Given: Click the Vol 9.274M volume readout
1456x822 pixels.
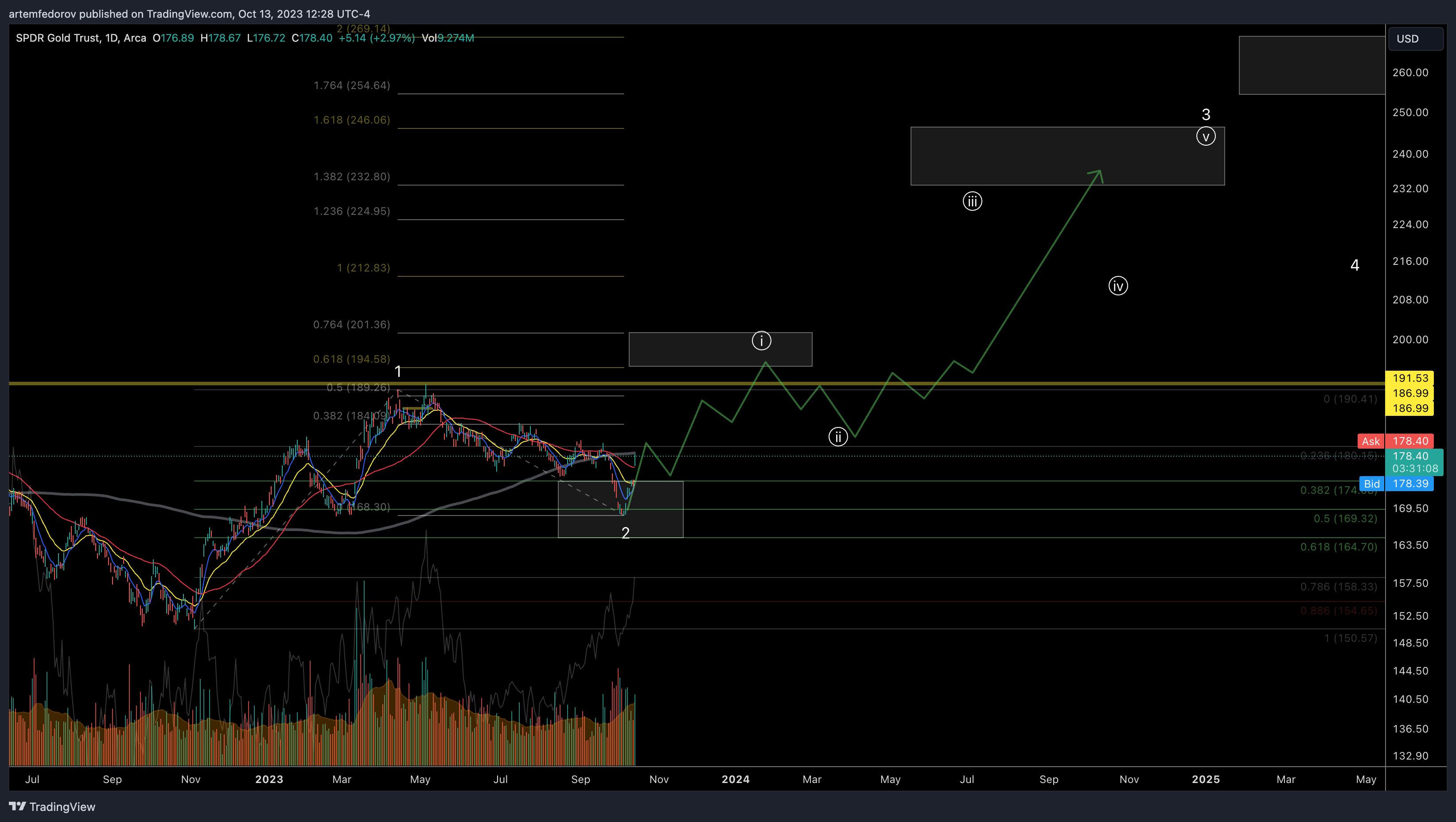Looking at the screenshot, I should point(448,38).
